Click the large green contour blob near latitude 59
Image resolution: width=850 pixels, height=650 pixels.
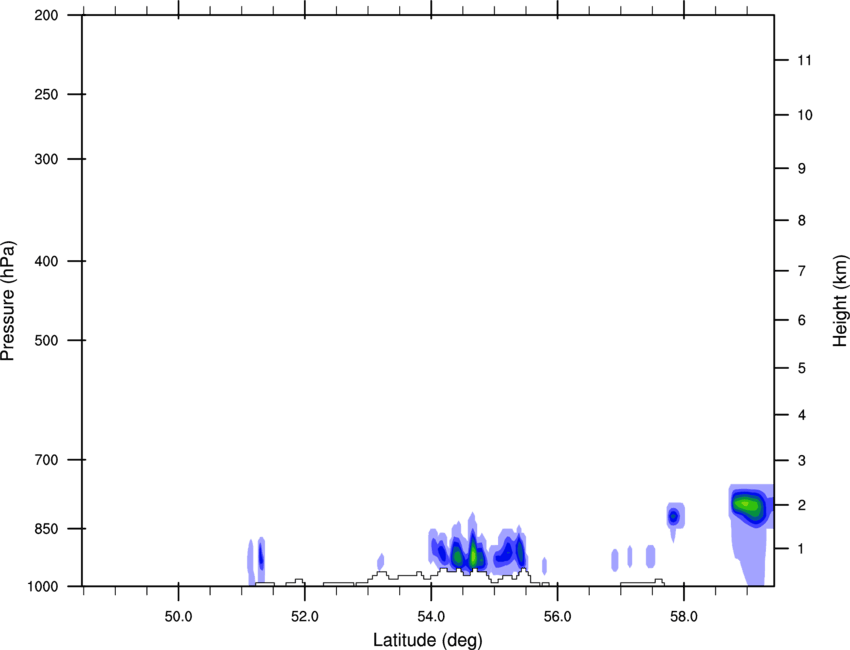[x=748, y=505]
